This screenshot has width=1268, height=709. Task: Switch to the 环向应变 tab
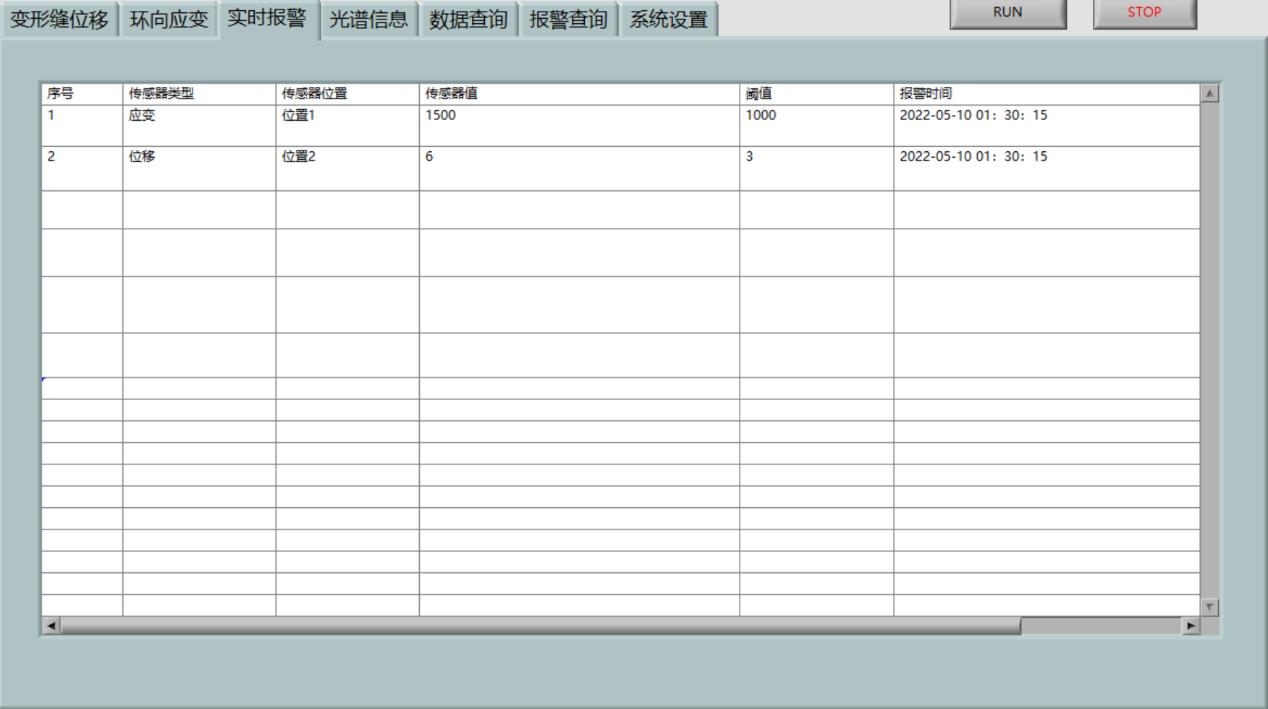(169, 20)
